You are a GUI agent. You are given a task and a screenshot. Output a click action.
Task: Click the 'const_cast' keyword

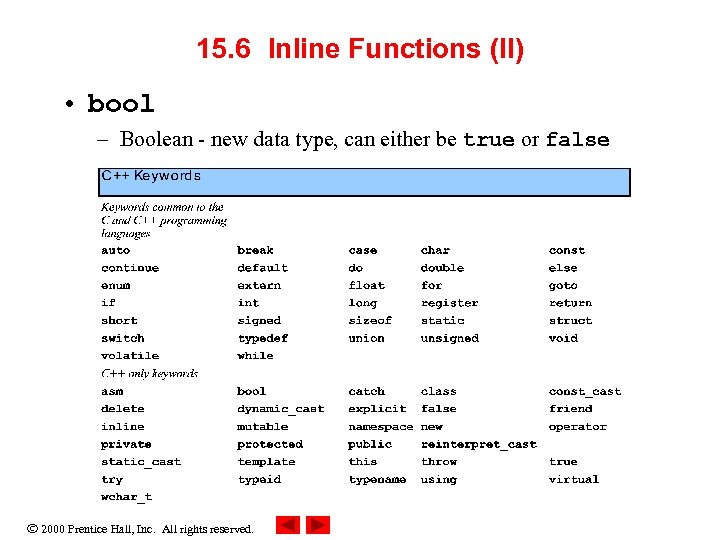point(585,392)
